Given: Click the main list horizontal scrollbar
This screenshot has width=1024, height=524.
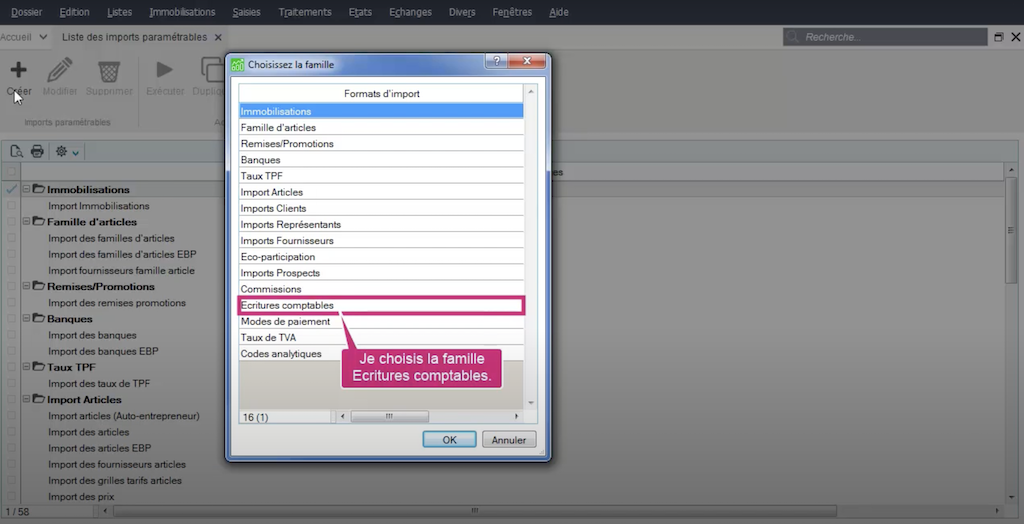Looking at the screenshot, I should 475,510.
